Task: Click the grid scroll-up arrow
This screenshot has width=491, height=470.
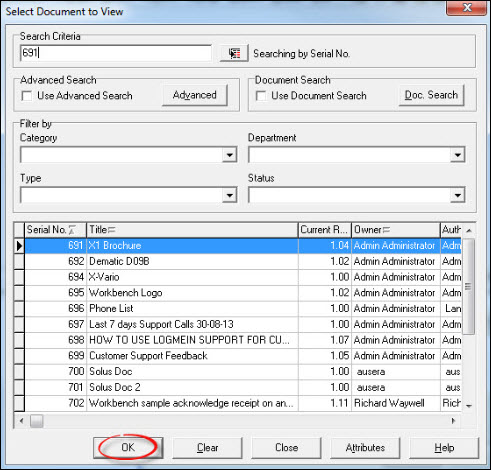Action: [469, 230]
